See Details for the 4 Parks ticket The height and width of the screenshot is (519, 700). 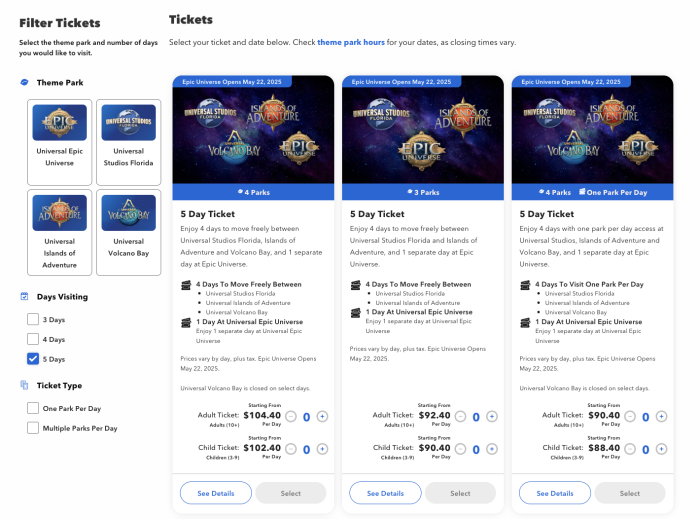click(216, 493)
